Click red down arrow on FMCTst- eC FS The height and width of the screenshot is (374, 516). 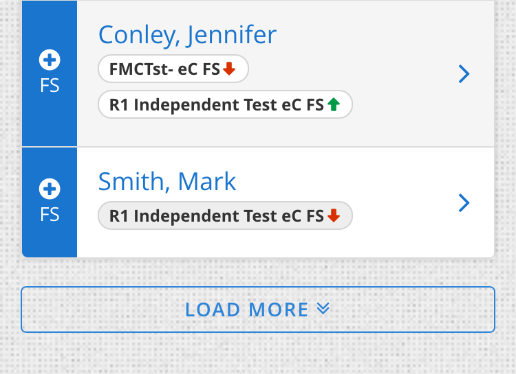[x=229, y=69]
